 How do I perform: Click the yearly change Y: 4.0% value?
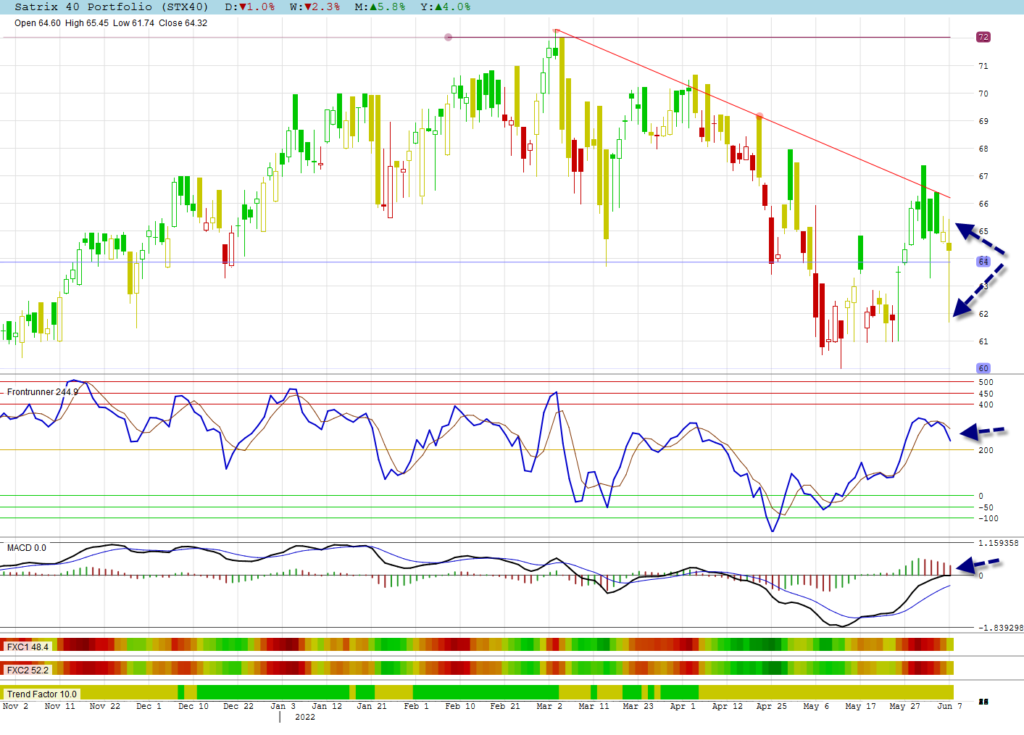click(445, 7)
